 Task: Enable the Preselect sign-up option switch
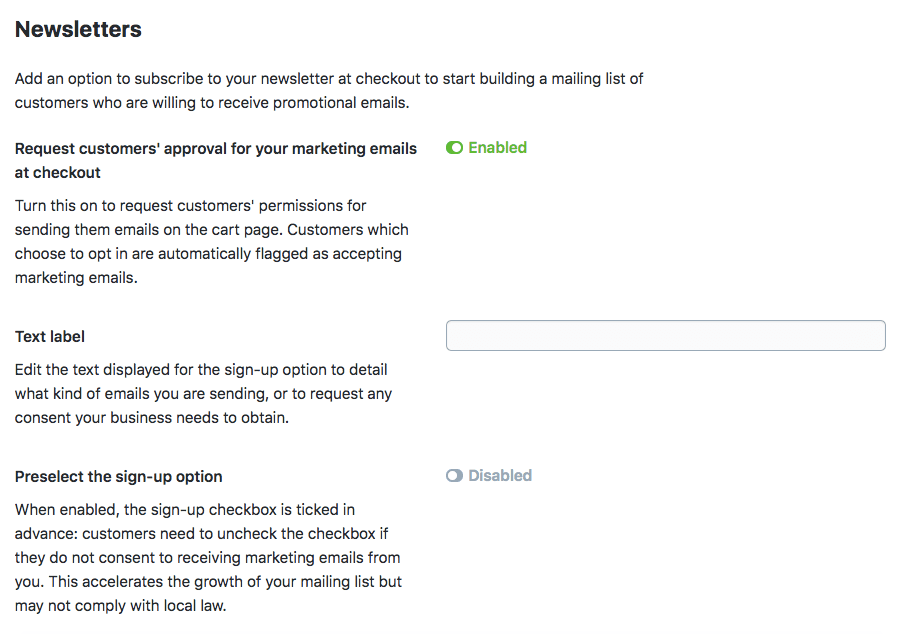[x=454, y=476]
